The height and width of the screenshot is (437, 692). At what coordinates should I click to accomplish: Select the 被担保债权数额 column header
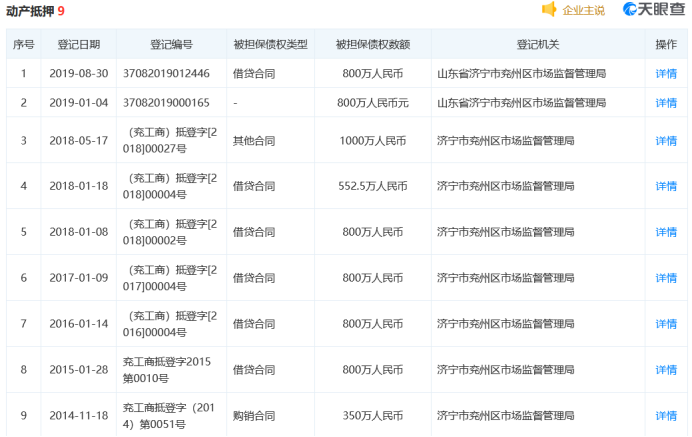click(x=372, y=45)
